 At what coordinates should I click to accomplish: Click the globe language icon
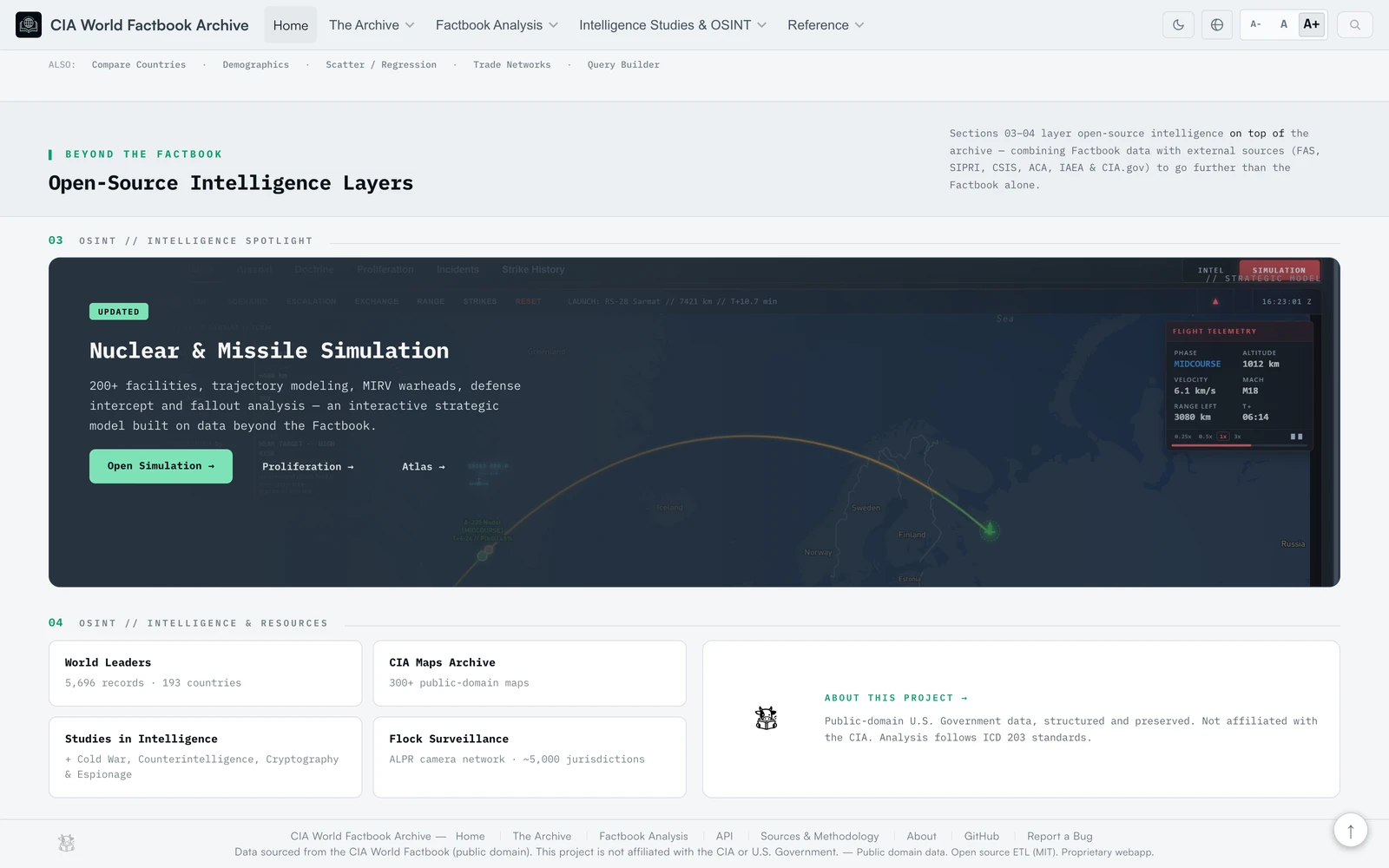point(1217,24)
